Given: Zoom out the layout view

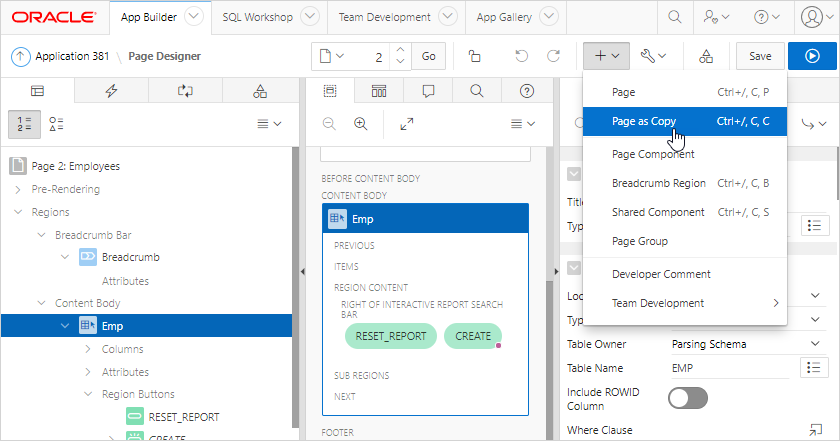Looking at the screenshot, I should click(x=329, y=124).
